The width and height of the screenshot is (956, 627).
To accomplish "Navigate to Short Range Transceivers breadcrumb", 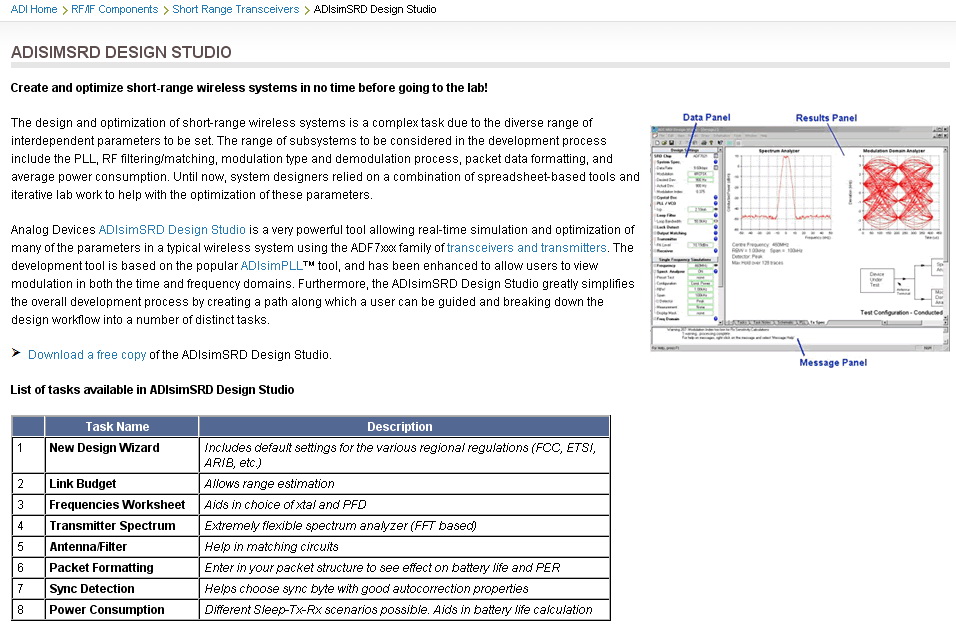I will (x=235, y=9).
